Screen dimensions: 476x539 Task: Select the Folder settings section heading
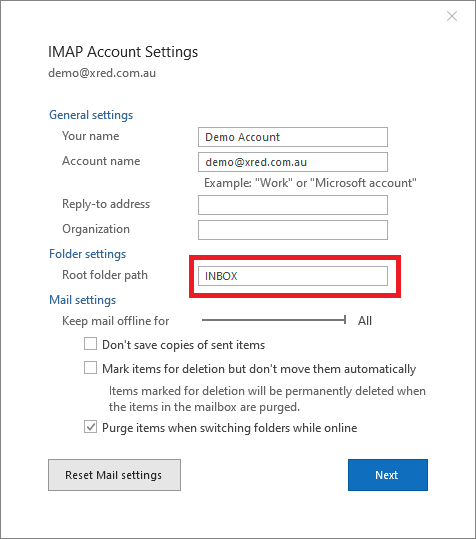[88, 254]
